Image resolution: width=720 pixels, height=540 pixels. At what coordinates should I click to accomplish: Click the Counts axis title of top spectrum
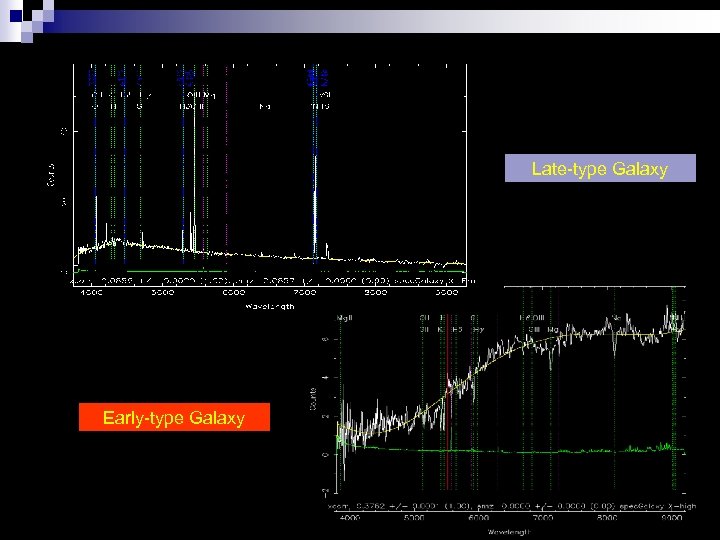[x=51, y=174]
